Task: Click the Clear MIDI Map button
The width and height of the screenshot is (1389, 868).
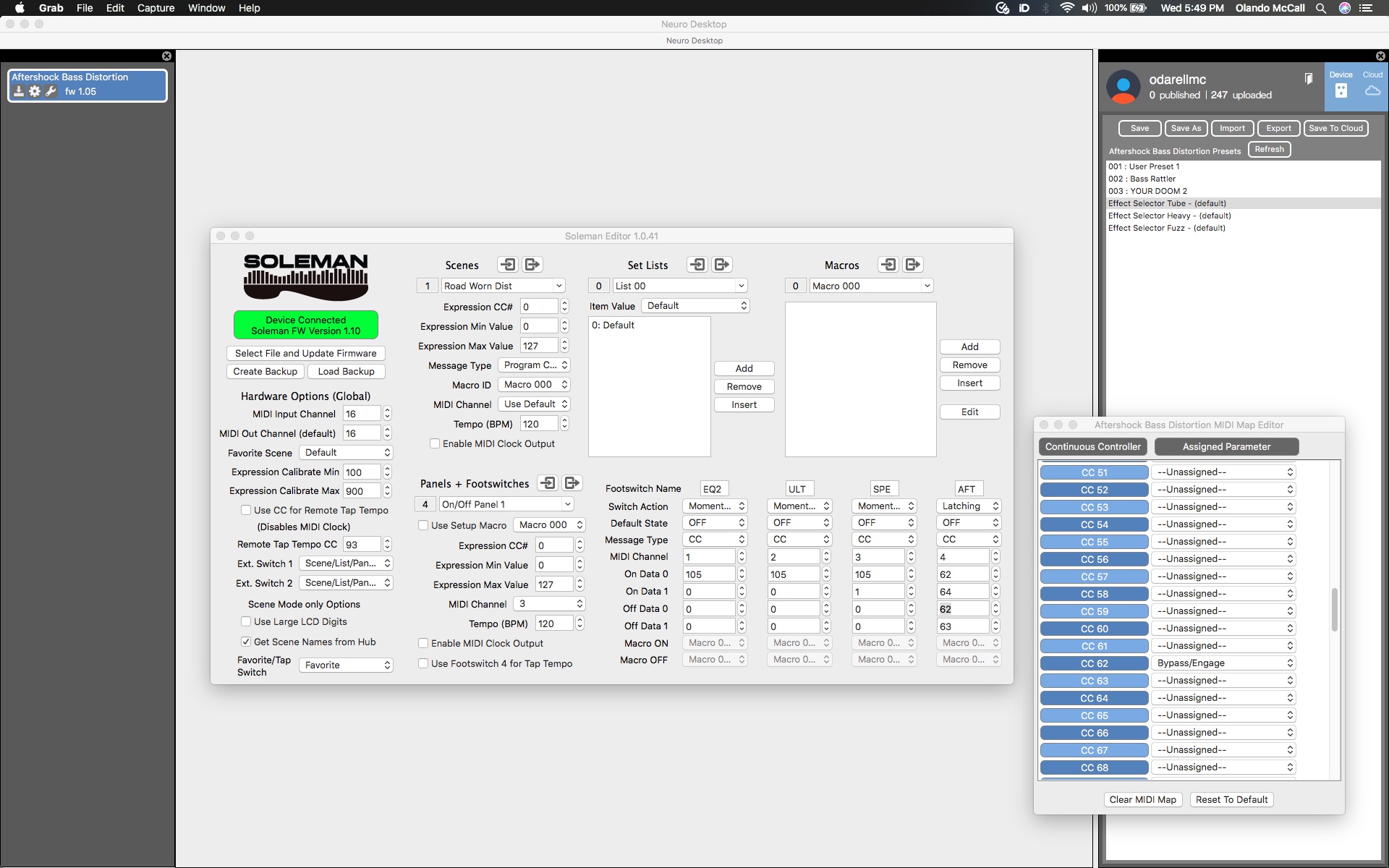Action: pyautogui.click(x=1143, y=800)
